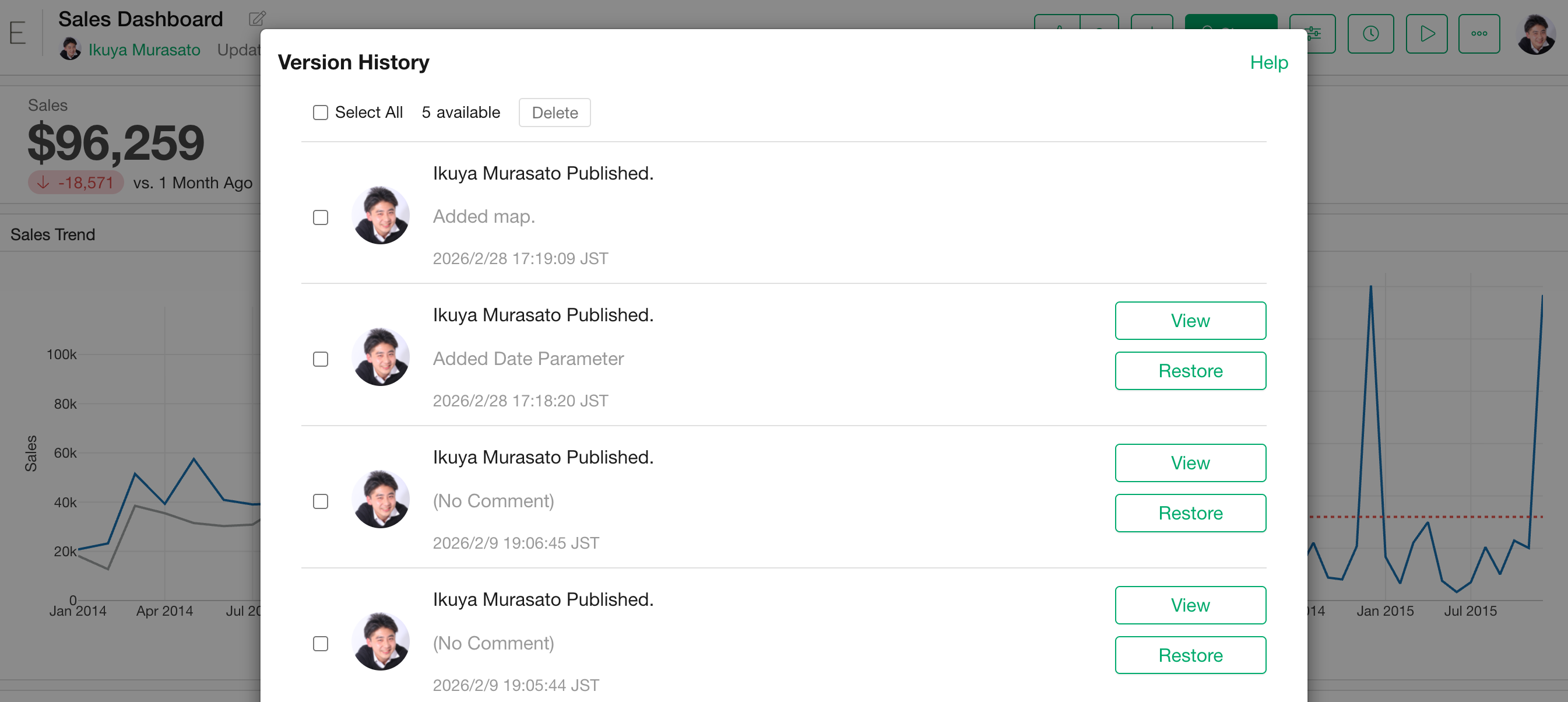This screenshot has width=1568, height=702.
Task: Open the Help link
Action: click(1268, 63)
